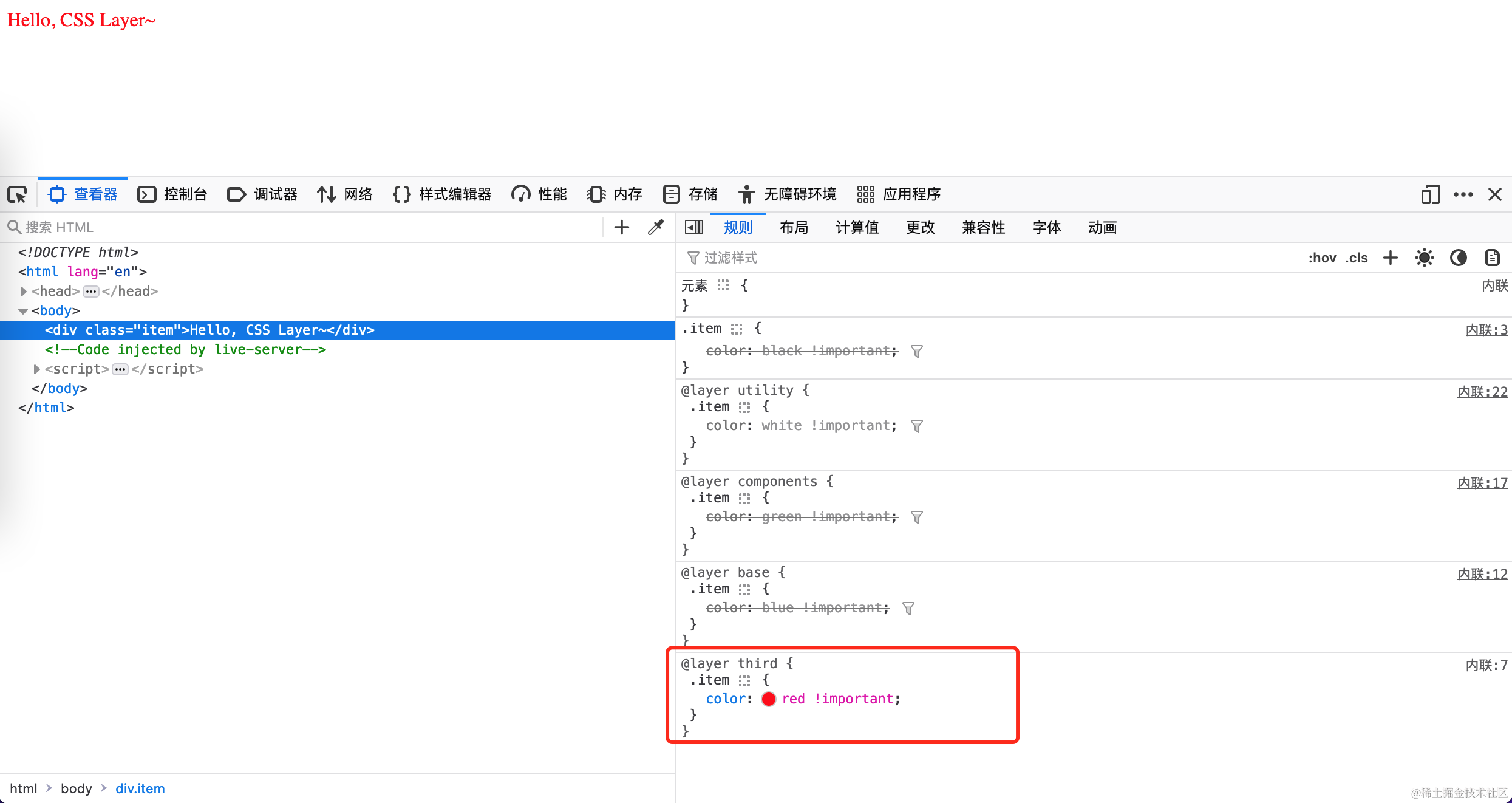Toggle light color scheme simulation
The image size is (1512, 803).
click(1424, 258)
